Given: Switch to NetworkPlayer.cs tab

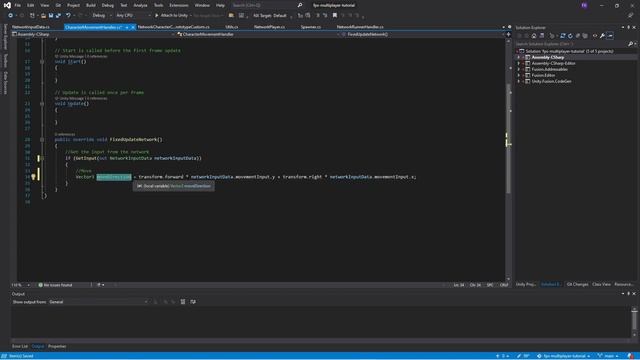Looking at the screenshot, I should click(269, 27).
